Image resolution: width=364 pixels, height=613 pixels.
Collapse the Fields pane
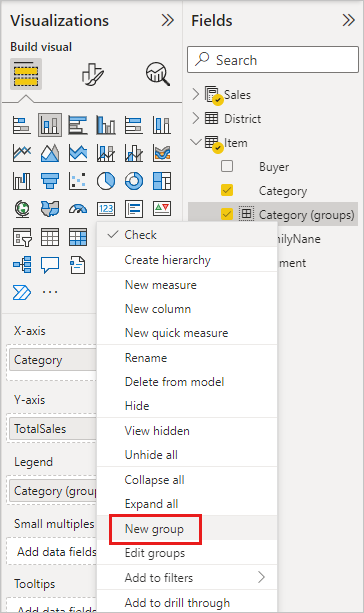coord(349,20)
